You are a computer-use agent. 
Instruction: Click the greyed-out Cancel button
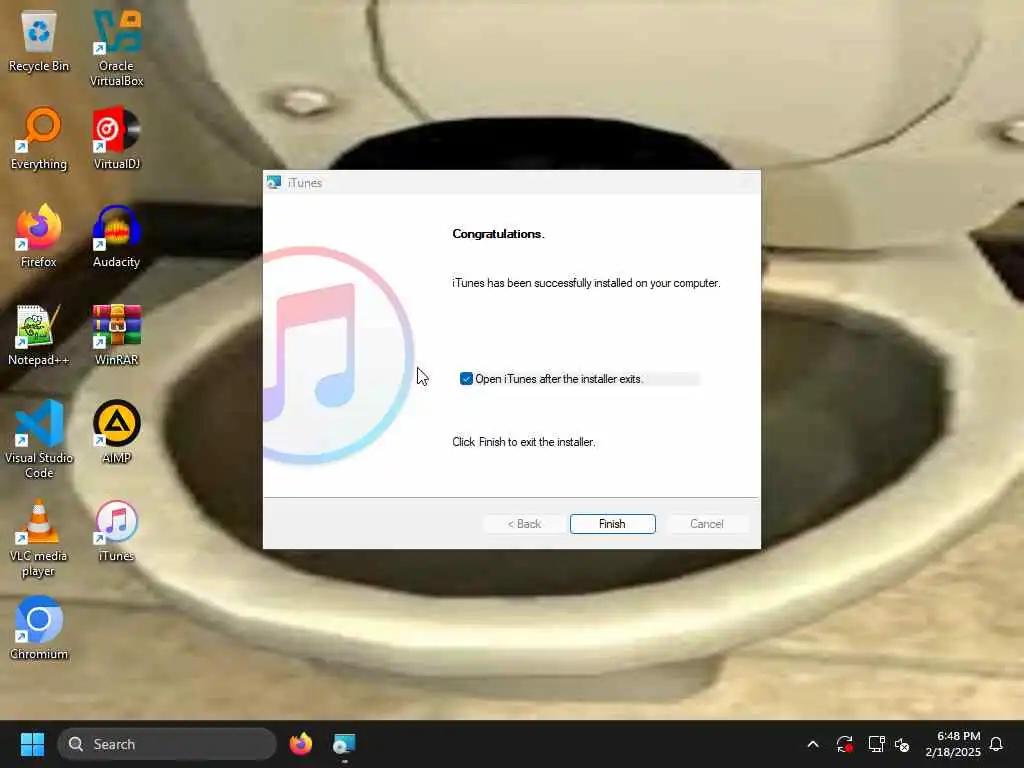[707, 524]
